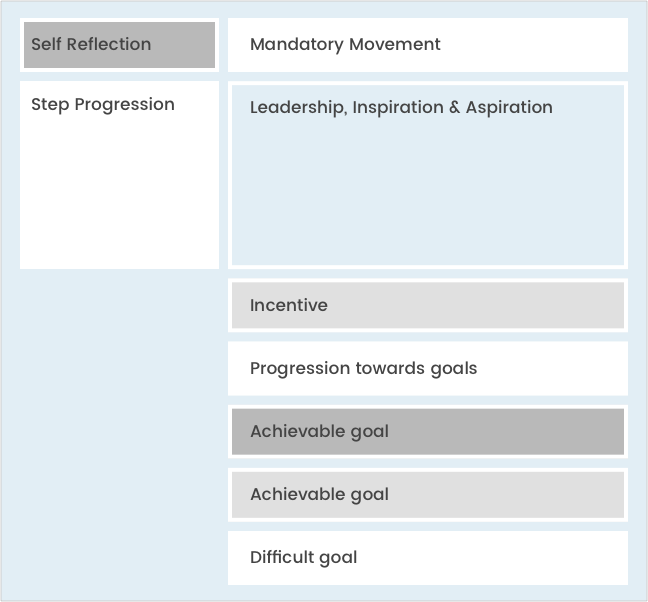Choose the Incentive box
The height and width of the screenshot is (602, 648).
click(x=428, y=305)
